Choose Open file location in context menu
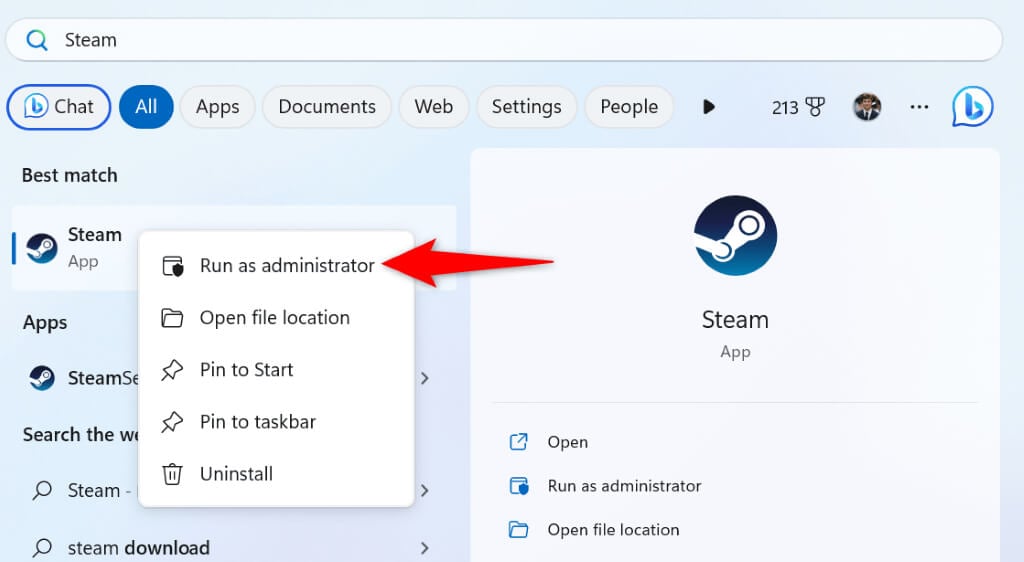Image resolution: width=1024 pixels, height=562 pixels. [x=276, y=318]
